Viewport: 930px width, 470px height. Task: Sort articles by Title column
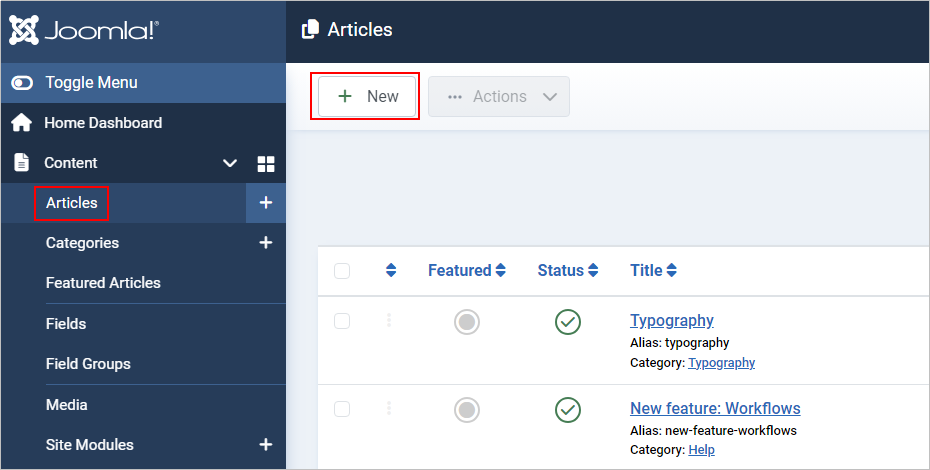pos(653,271)
